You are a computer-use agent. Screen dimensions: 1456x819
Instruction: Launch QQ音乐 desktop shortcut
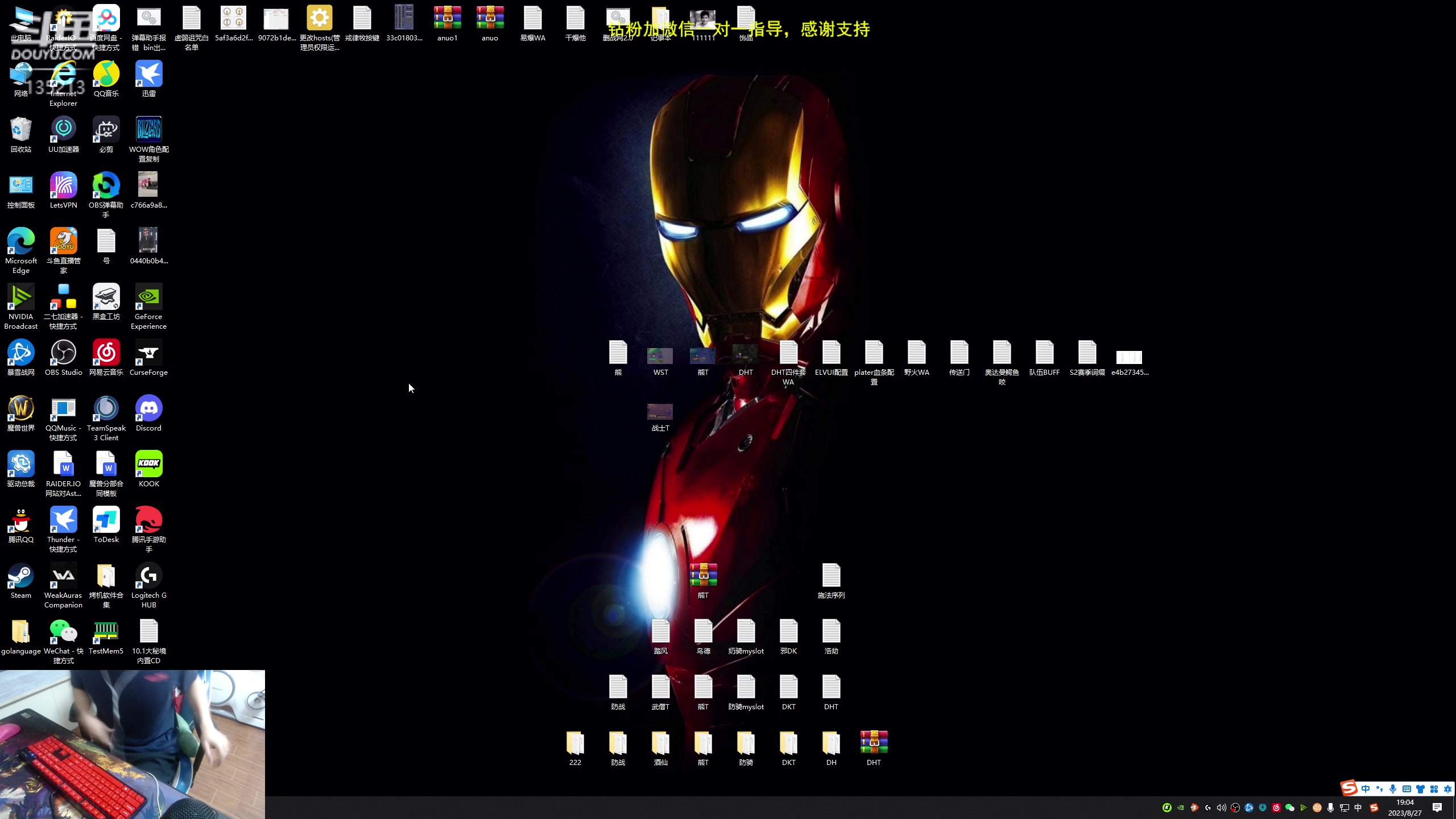coord(106,80)
